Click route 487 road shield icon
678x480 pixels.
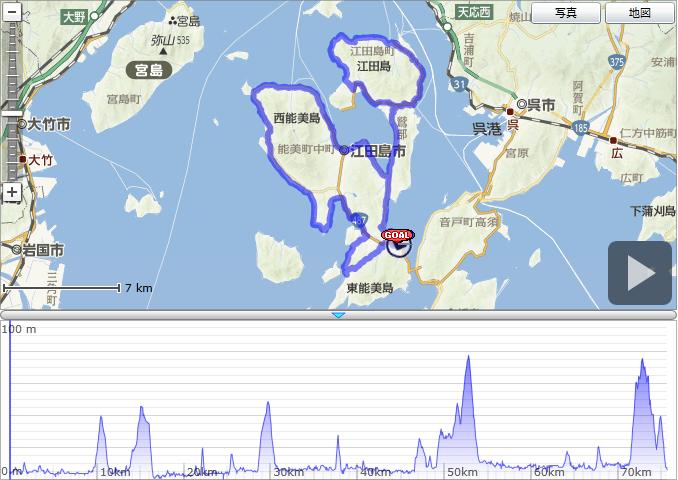pyautogui.click(x=358, y=218)
